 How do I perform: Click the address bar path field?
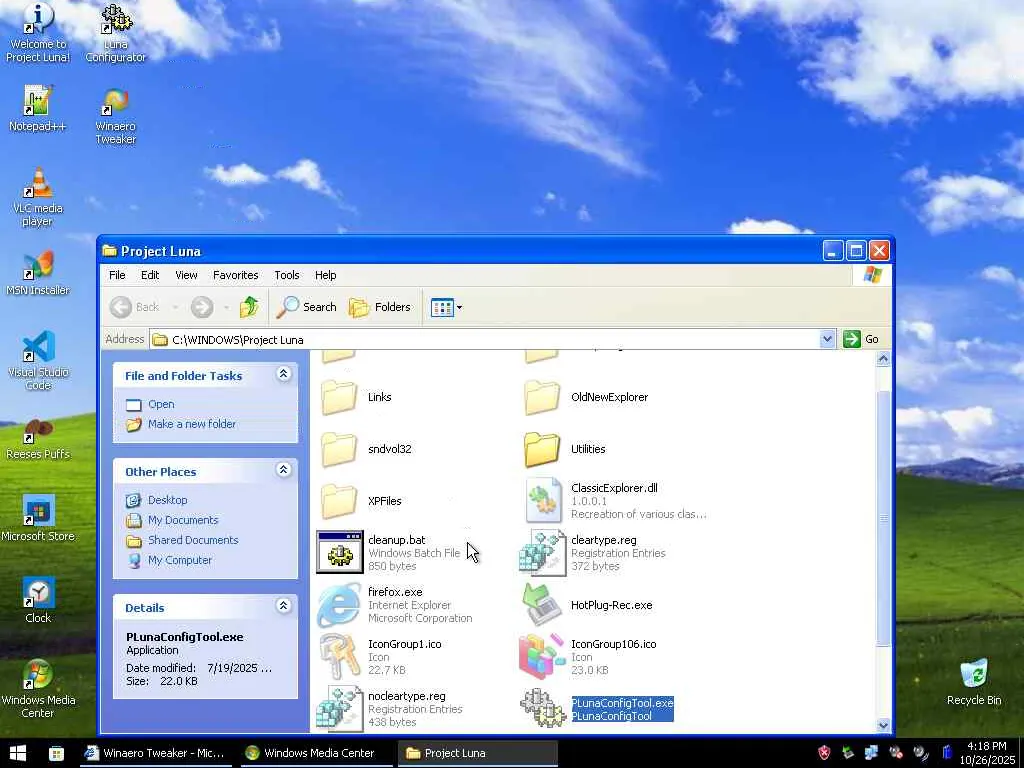(484, 339)
